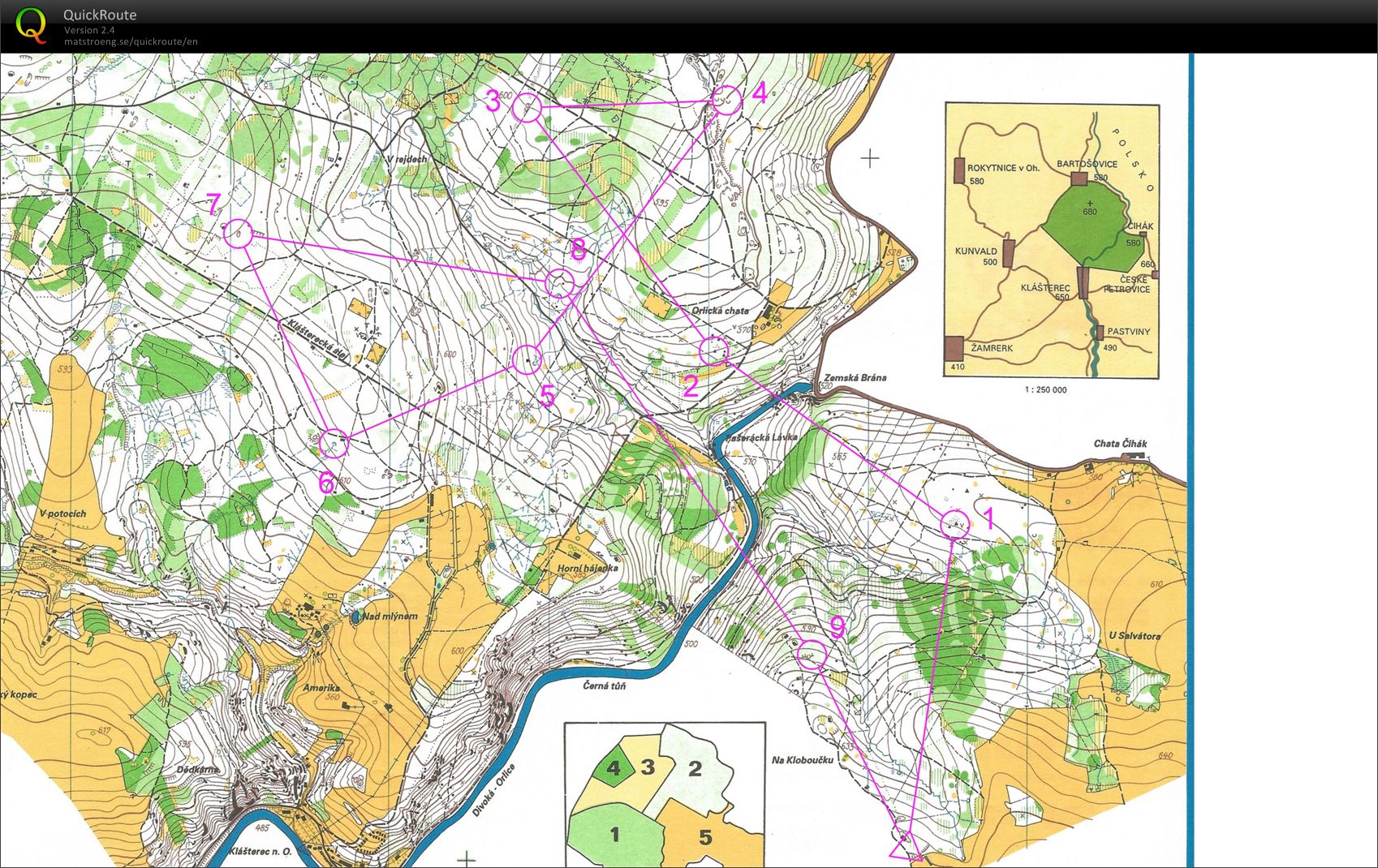Open the matstroeng.se/quickroute/en link
The height and width of the screenshot is (868, 1378).
click(131, 41)
